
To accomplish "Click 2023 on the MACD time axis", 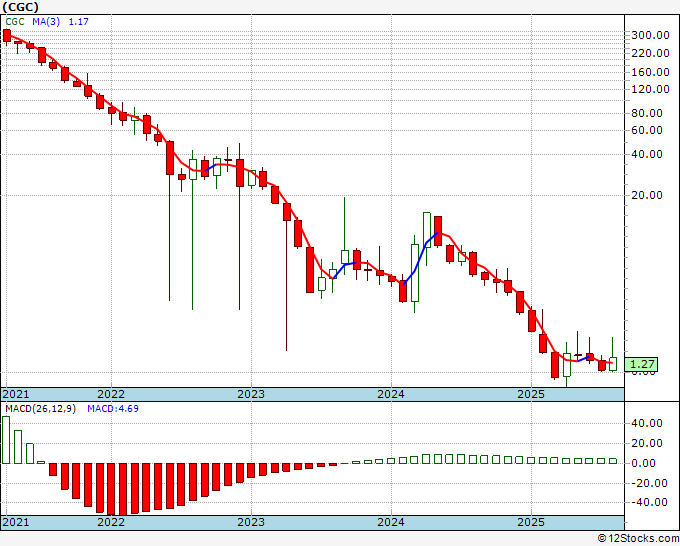I will [251, 522].
